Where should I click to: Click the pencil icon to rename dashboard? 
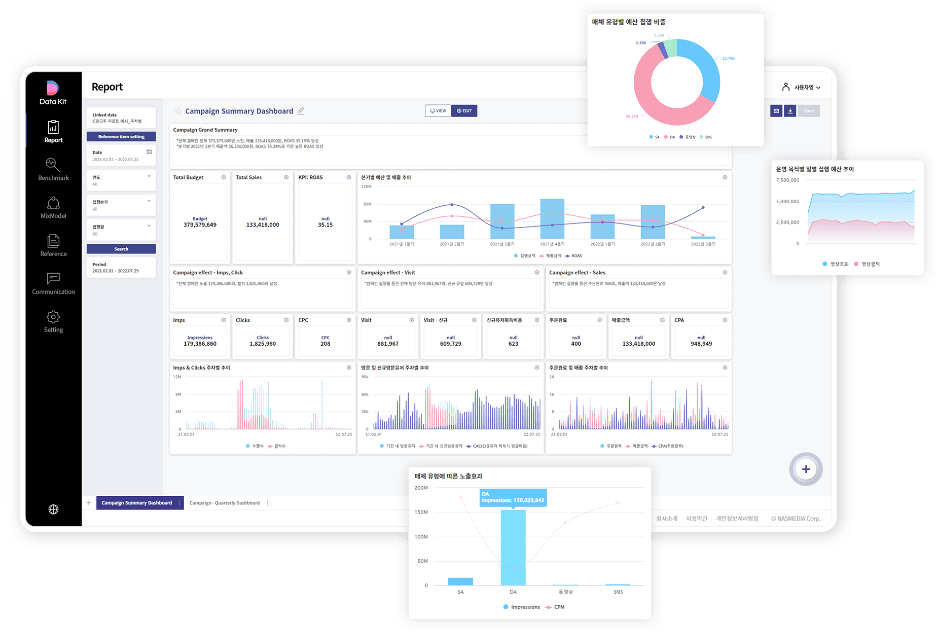click(301, 111)
